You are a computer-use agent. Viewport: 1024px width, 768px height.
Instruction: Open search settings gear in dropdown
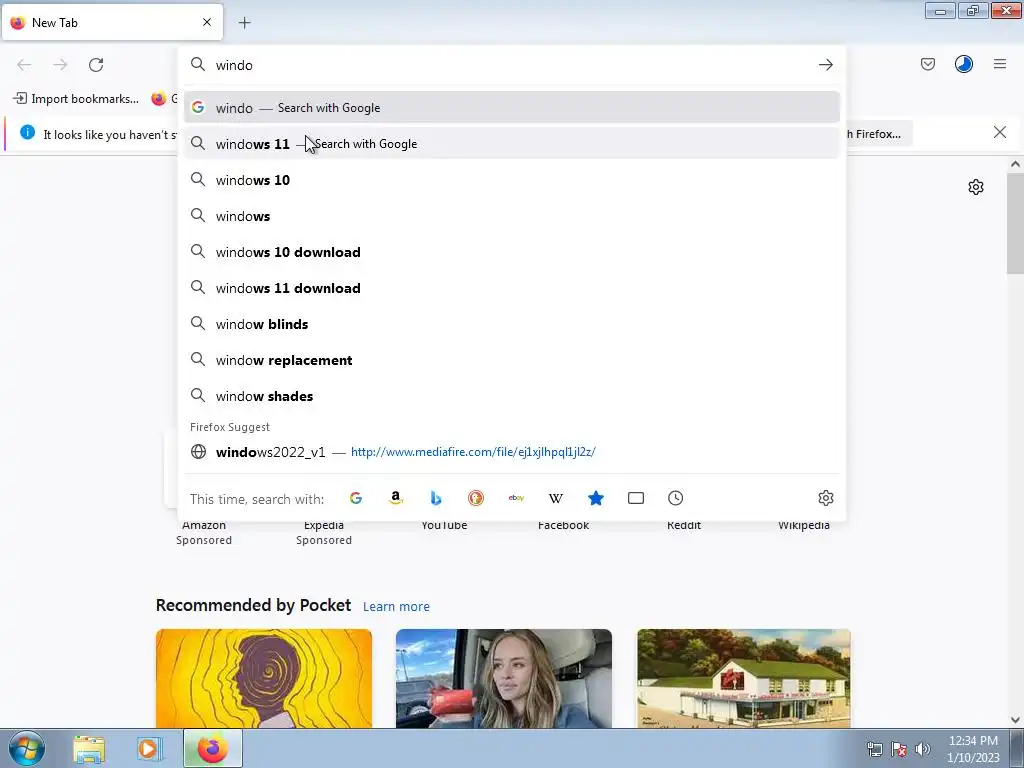click(825, 498)
